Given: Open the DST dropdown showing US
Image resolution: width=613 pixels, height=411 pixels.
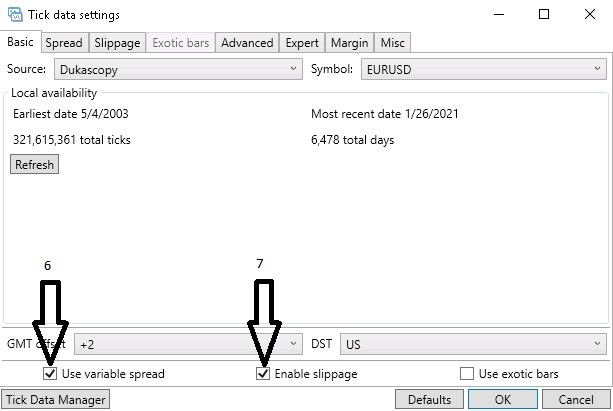Looking at the screenshot, I should [x=473, y=344].
